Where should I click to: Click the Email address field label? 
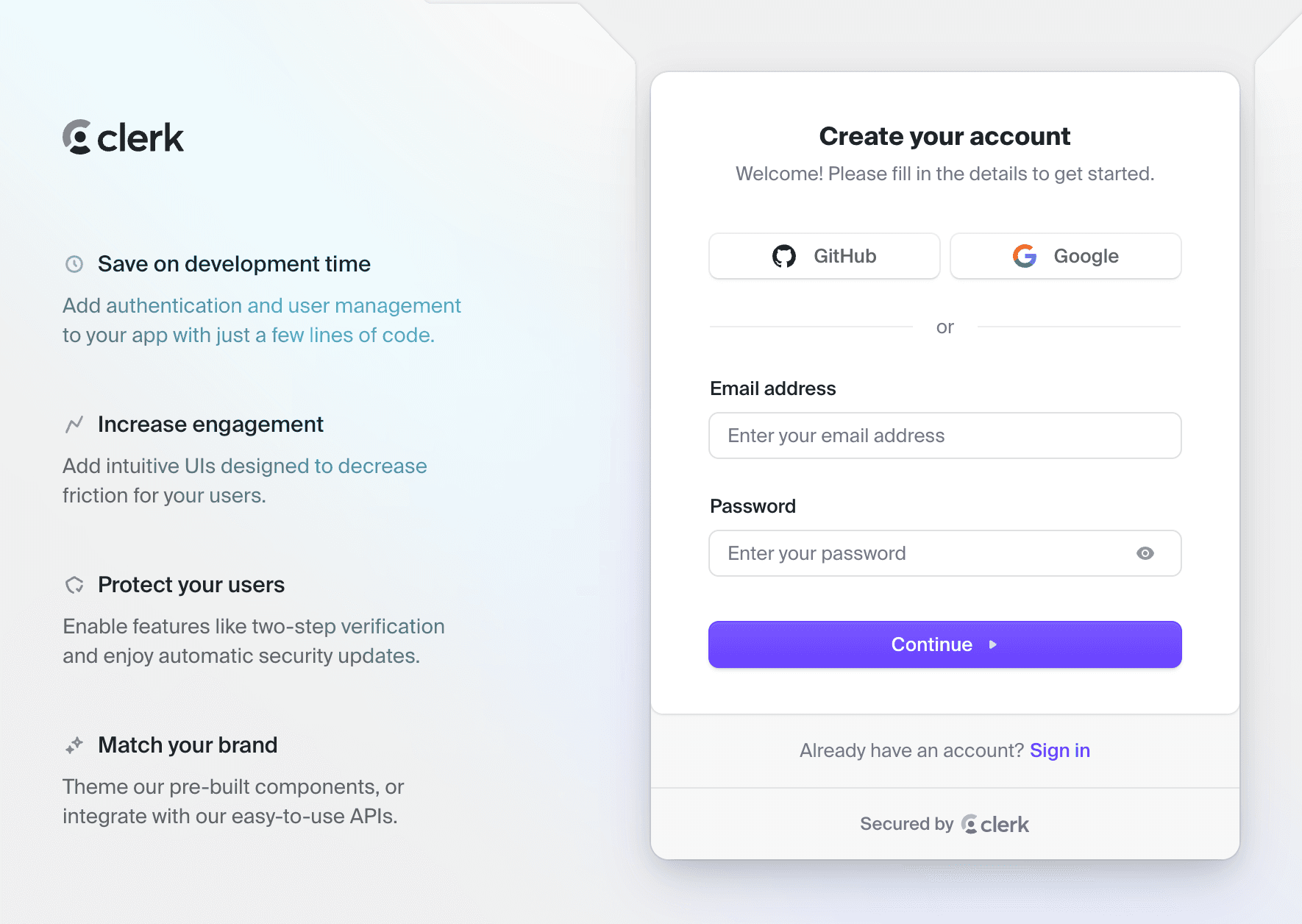click(x=772, y=388)
